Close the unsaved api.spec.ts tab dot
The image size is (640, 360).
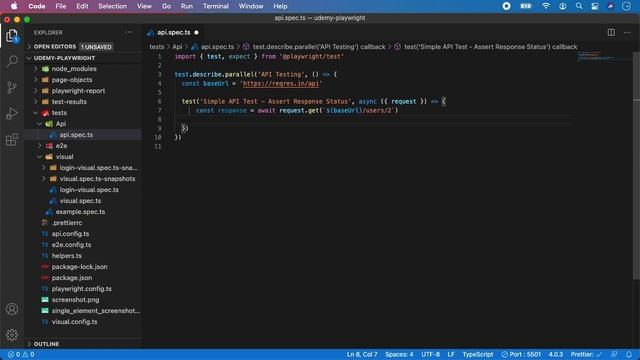point(196,32)
